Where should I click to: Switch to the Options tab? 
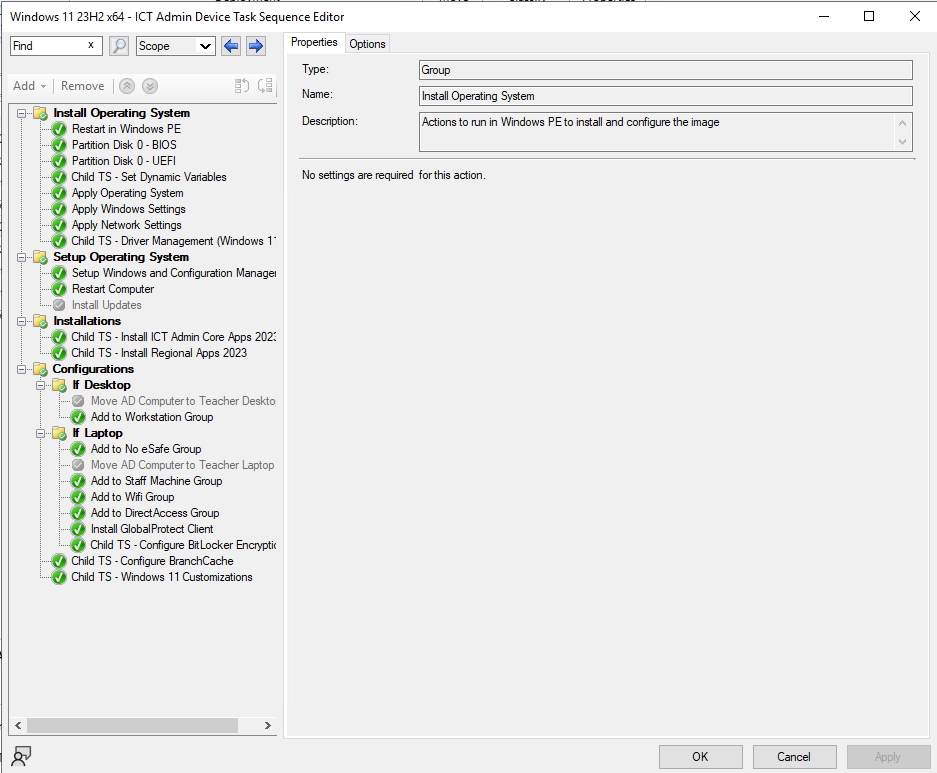click(x=367, y=43)
